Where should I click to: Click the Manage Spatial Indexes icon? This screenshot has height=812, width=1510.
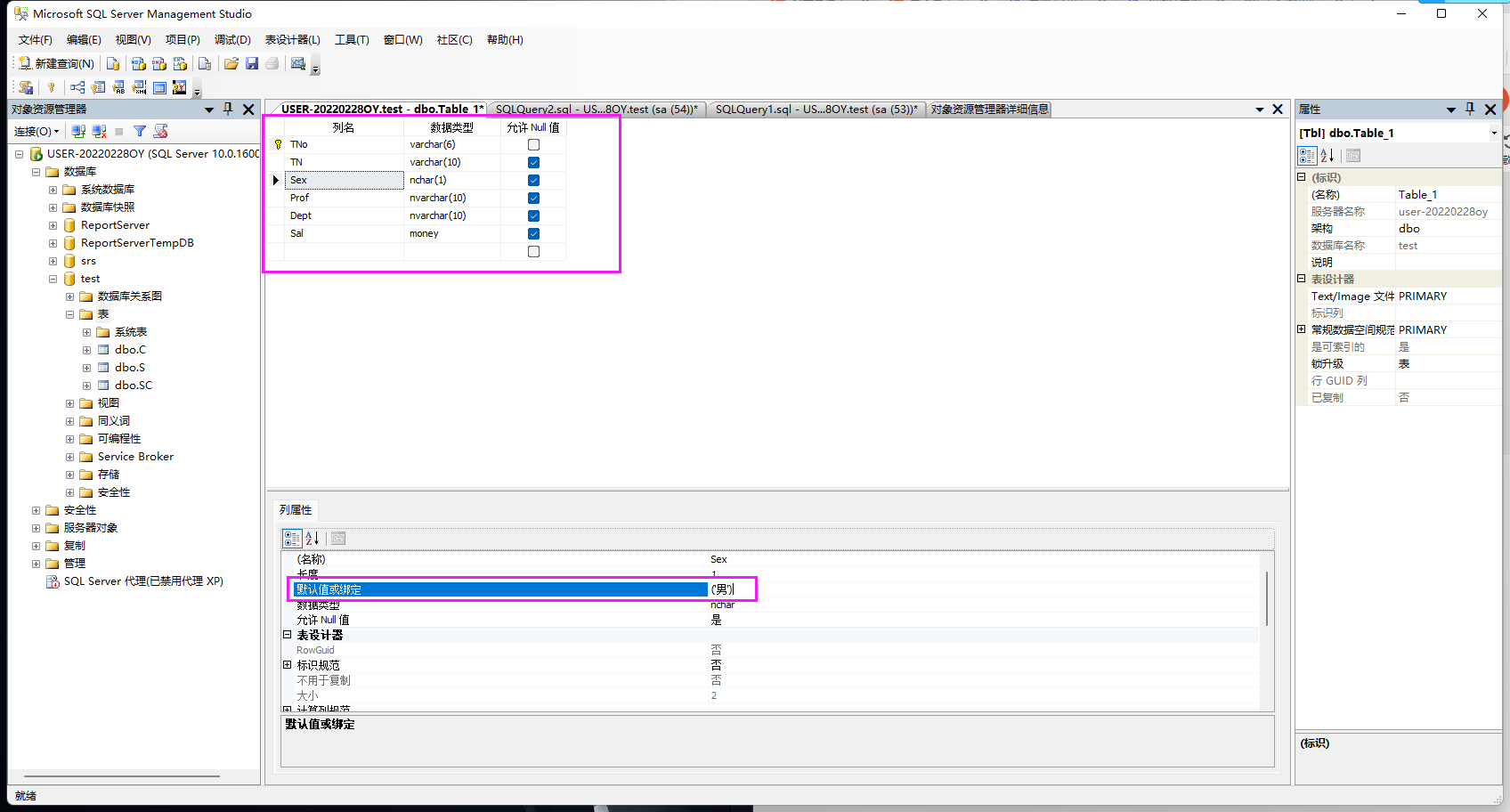(180, 87)
